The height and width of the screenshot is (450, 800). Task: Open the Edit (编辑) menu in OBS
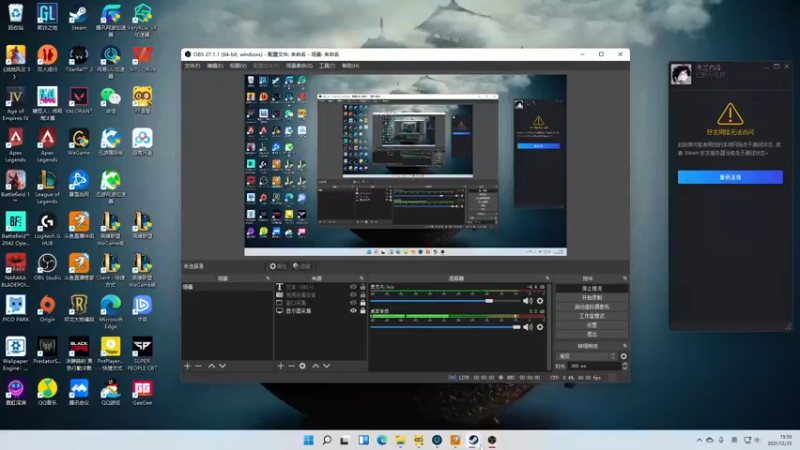(215, 66)
